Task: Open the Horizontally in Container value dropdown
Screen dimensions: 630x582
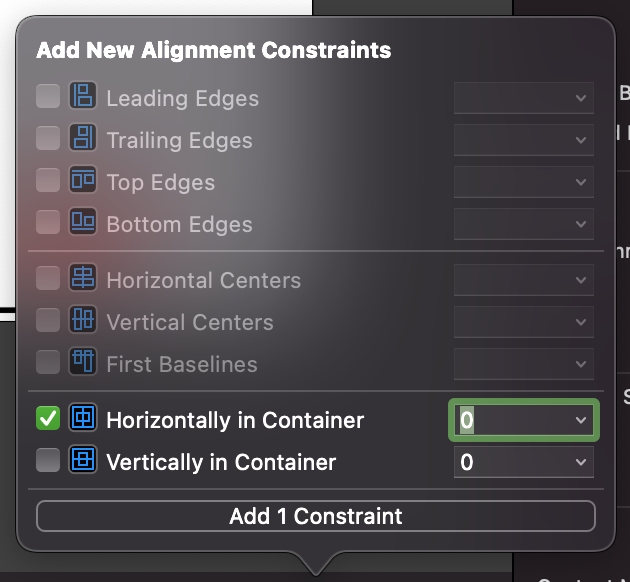Action: tap(581, 420)
